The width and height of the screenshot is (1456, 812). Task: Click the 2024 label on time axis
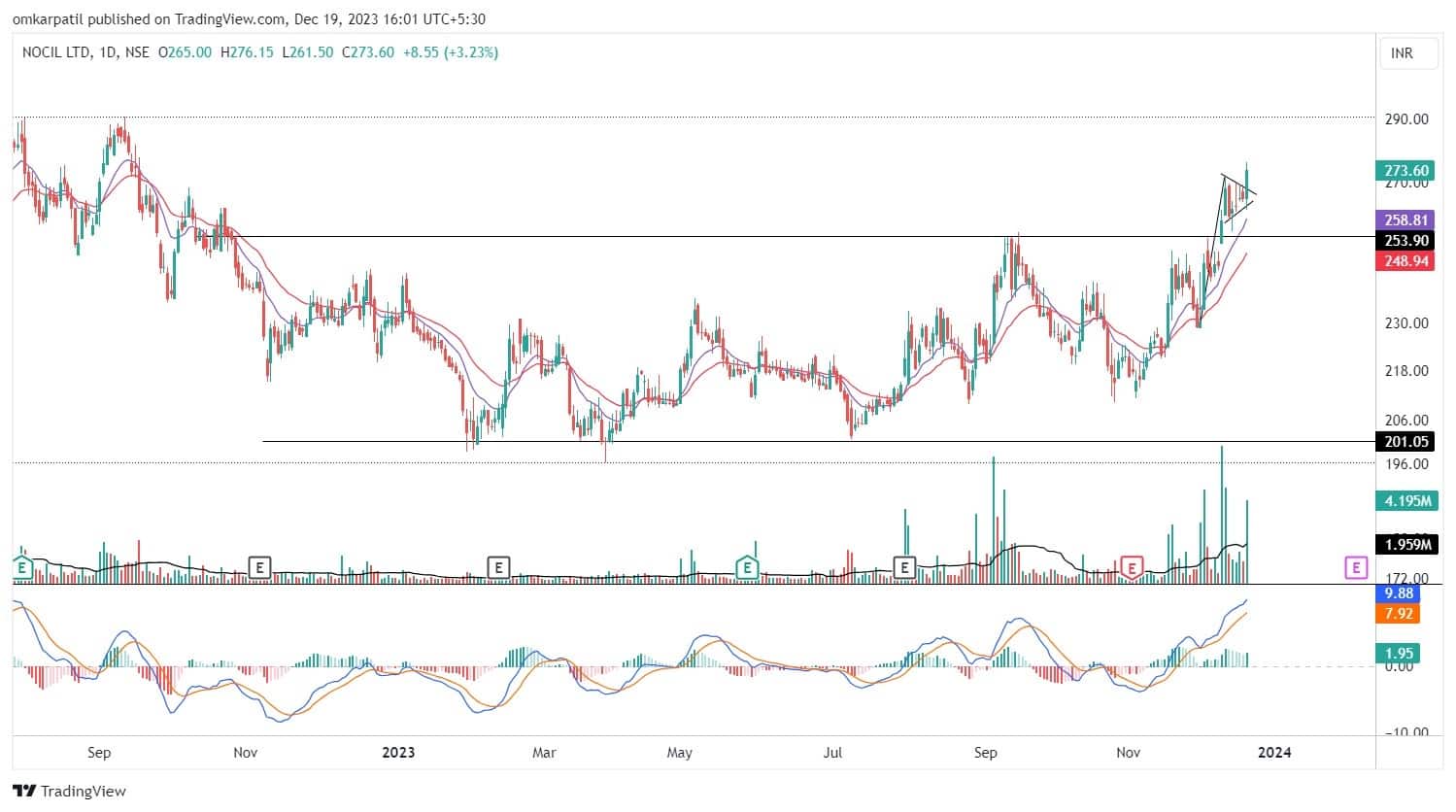[x=1274, y=753]
